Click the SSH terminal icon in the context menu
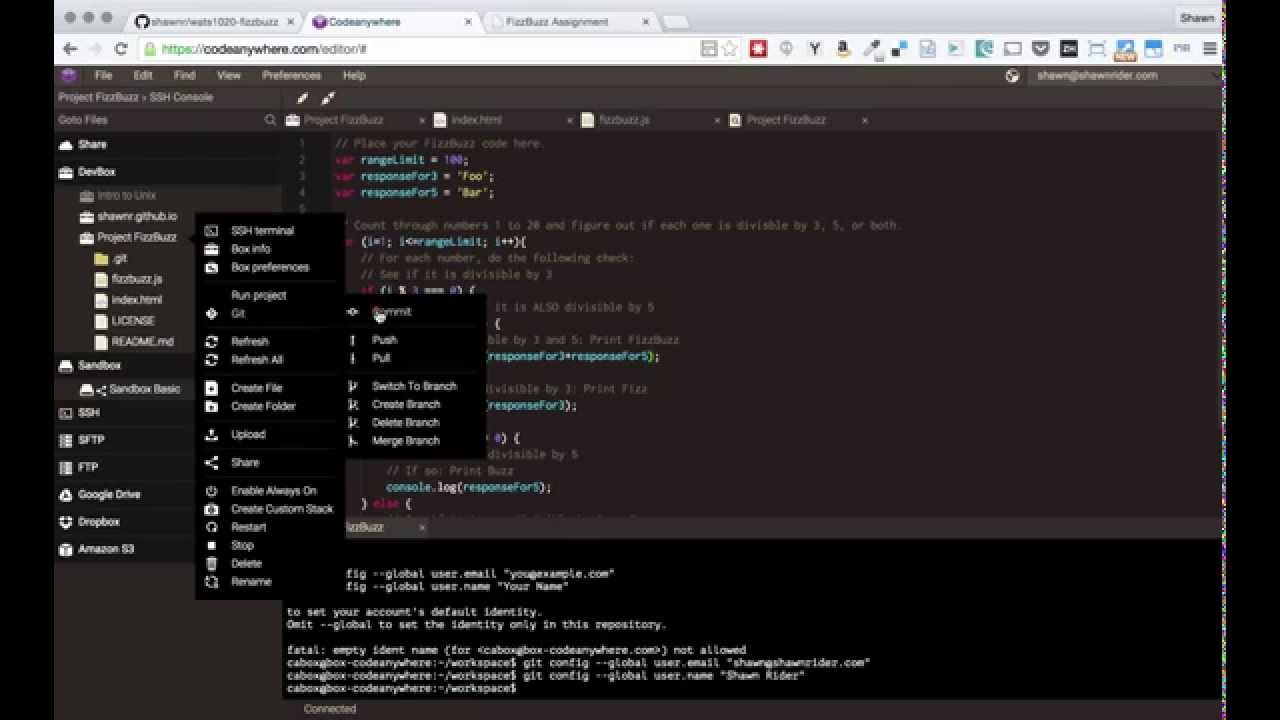This screenshot has height=720, width=1280. pos(211,231)
